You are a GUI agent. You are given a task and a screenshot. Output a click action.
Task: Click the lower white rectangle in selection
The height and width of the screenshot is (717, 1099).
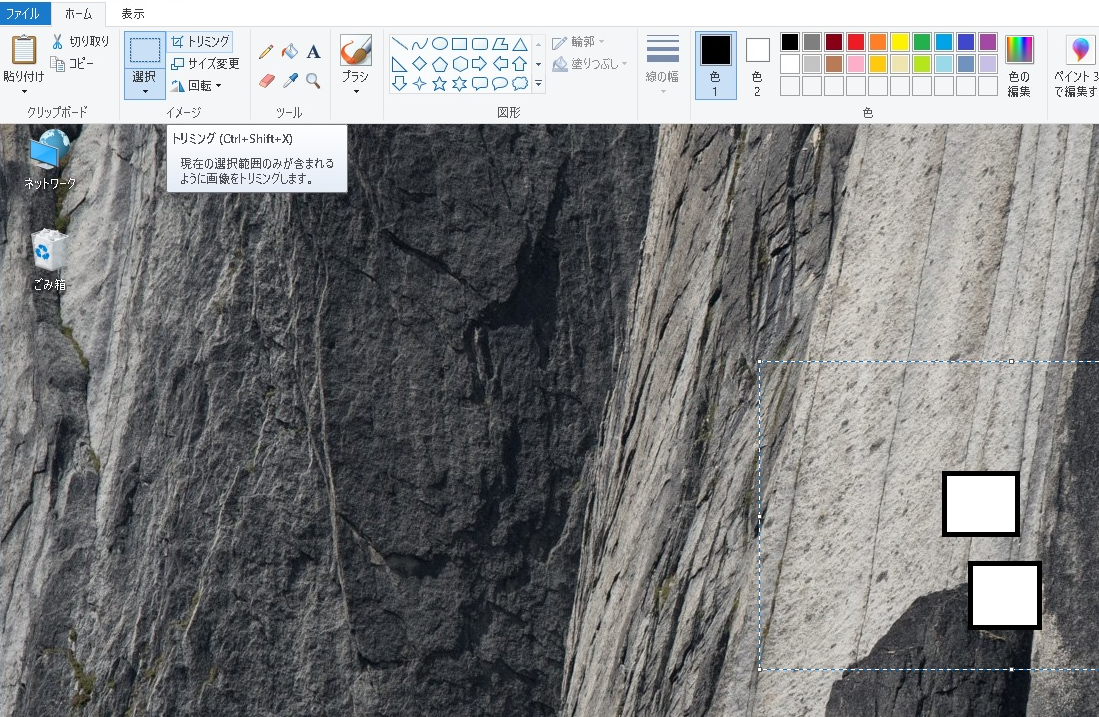[1005, 595]
